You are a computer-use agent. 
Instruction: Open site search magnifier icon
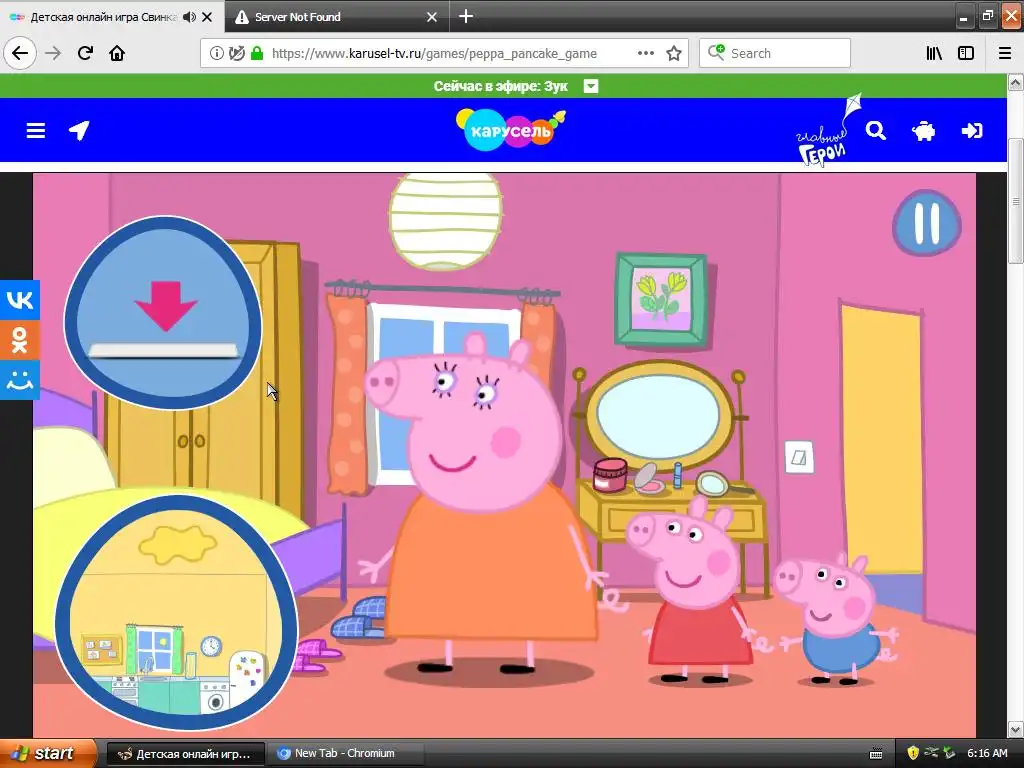pos(876,131)
